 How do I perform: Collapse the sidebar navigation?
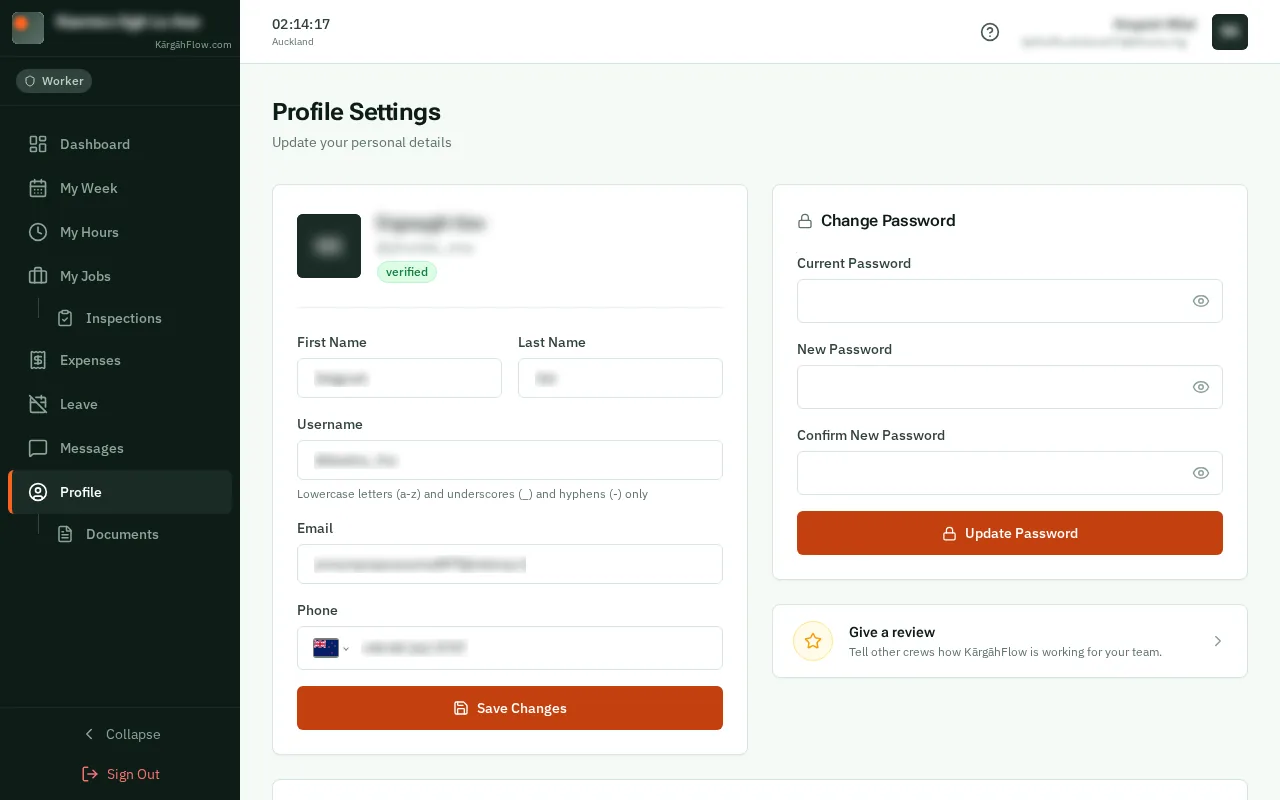click(x=120, y=734)
